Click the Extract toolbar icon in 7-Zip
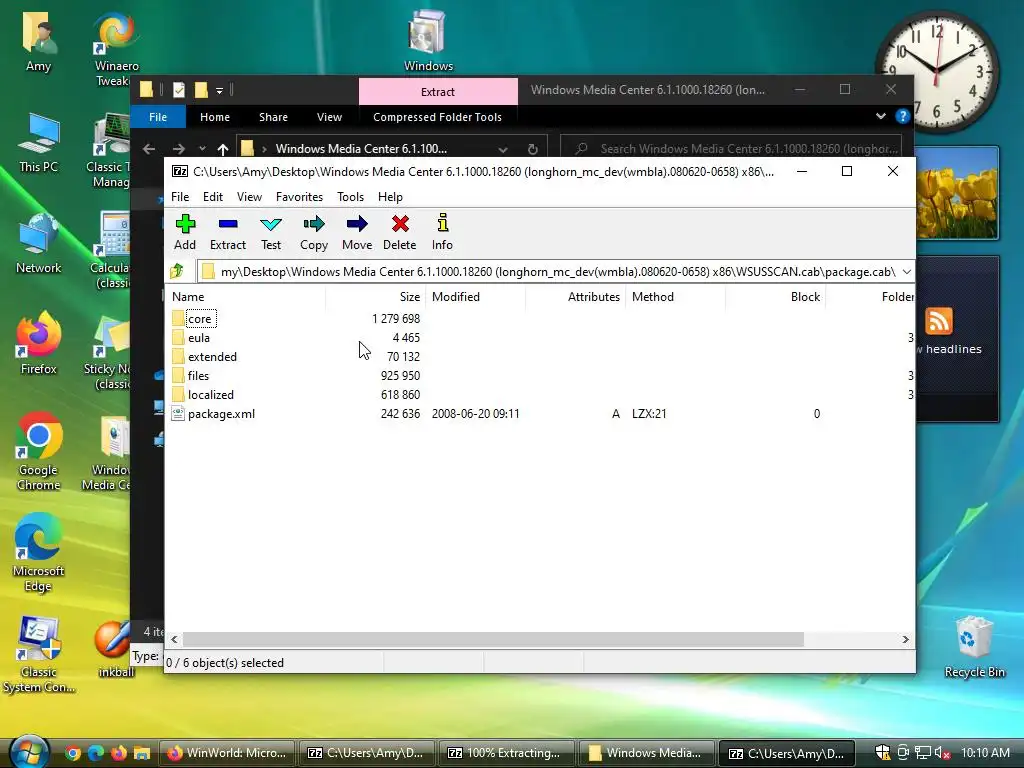1024x768 pixels. 227,232
